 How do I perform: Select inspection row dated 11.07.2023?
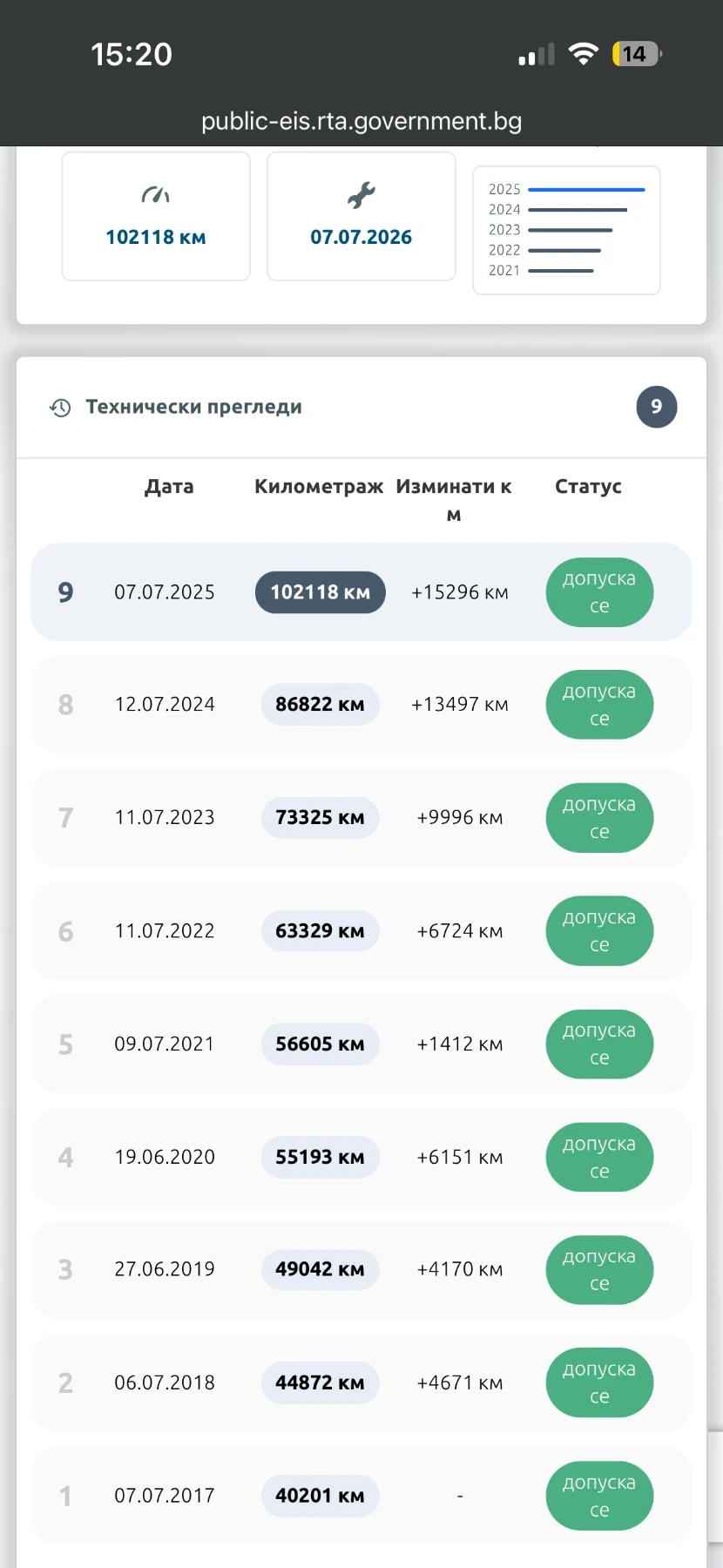click(361, 818)
